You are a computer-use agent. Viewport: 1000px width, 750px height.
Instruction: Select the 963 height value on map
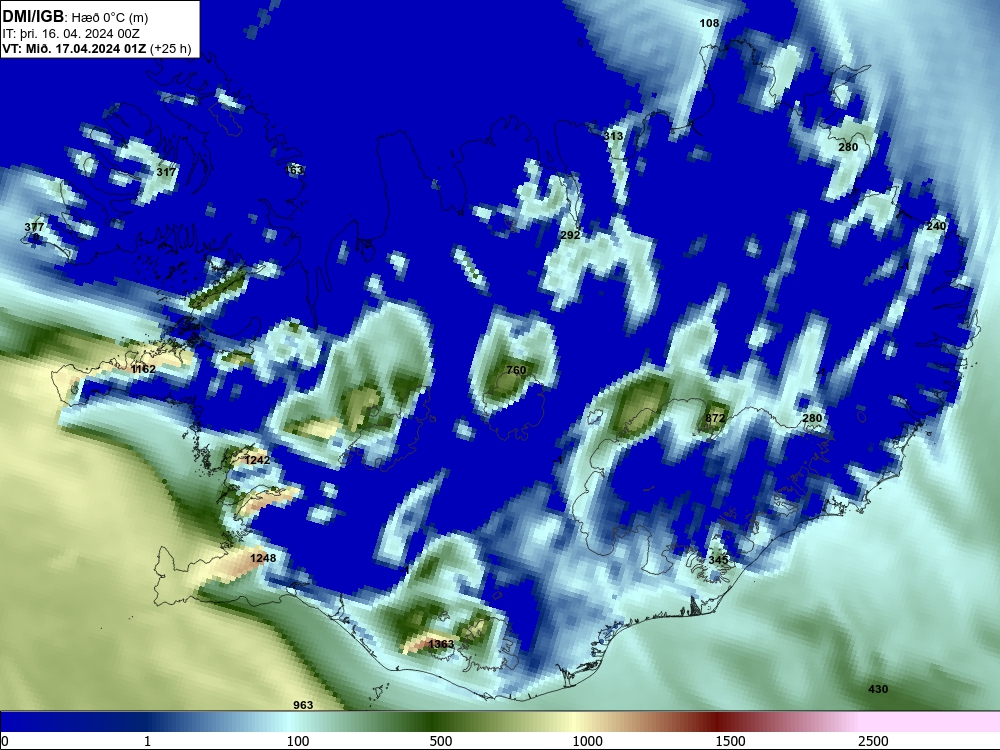coord(303,705)
